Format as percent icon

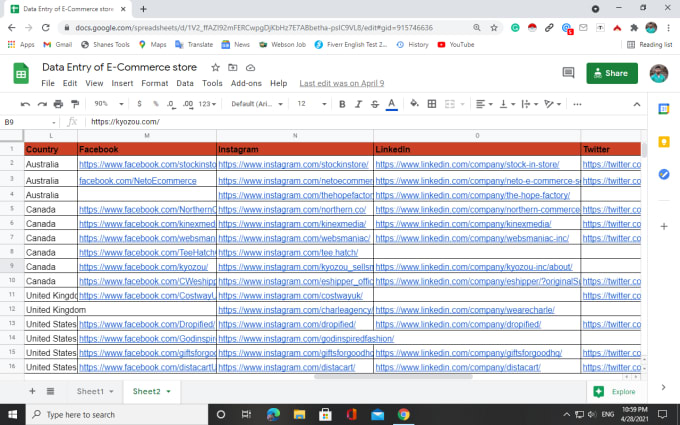(155, 104)
